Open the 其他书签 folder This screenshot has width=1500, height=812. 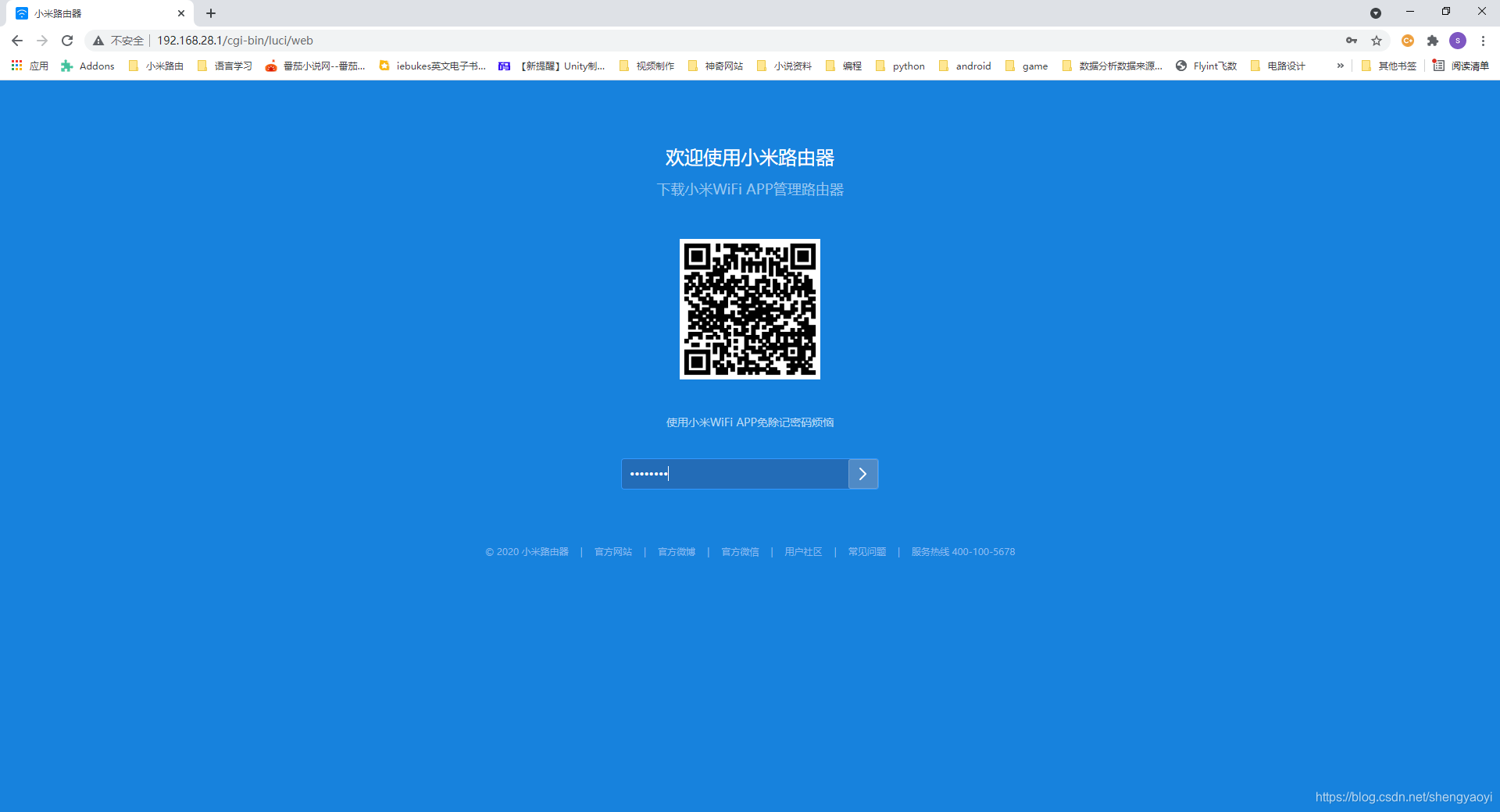tap(1389, 66)
